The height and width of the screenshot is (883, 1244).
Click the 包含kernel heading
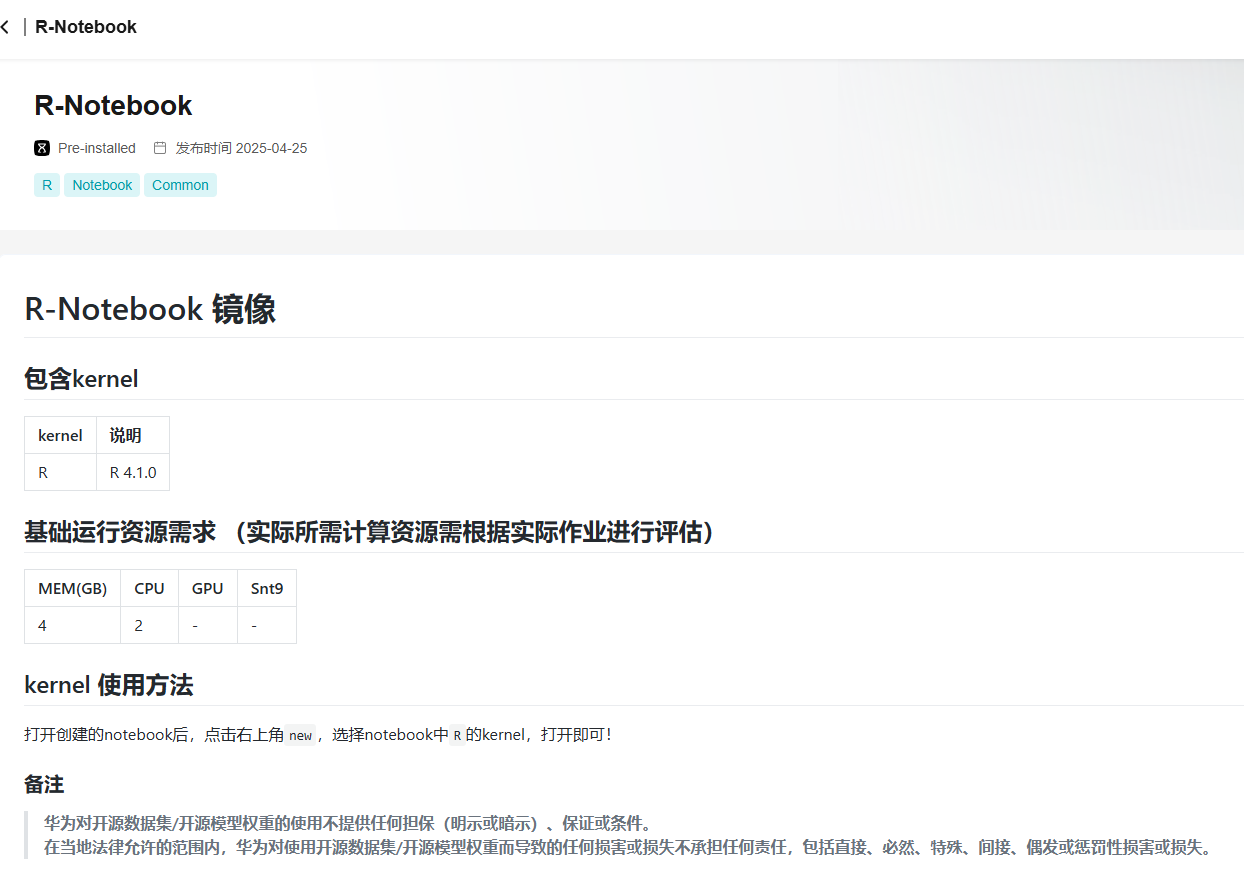(x=81, y=379)
